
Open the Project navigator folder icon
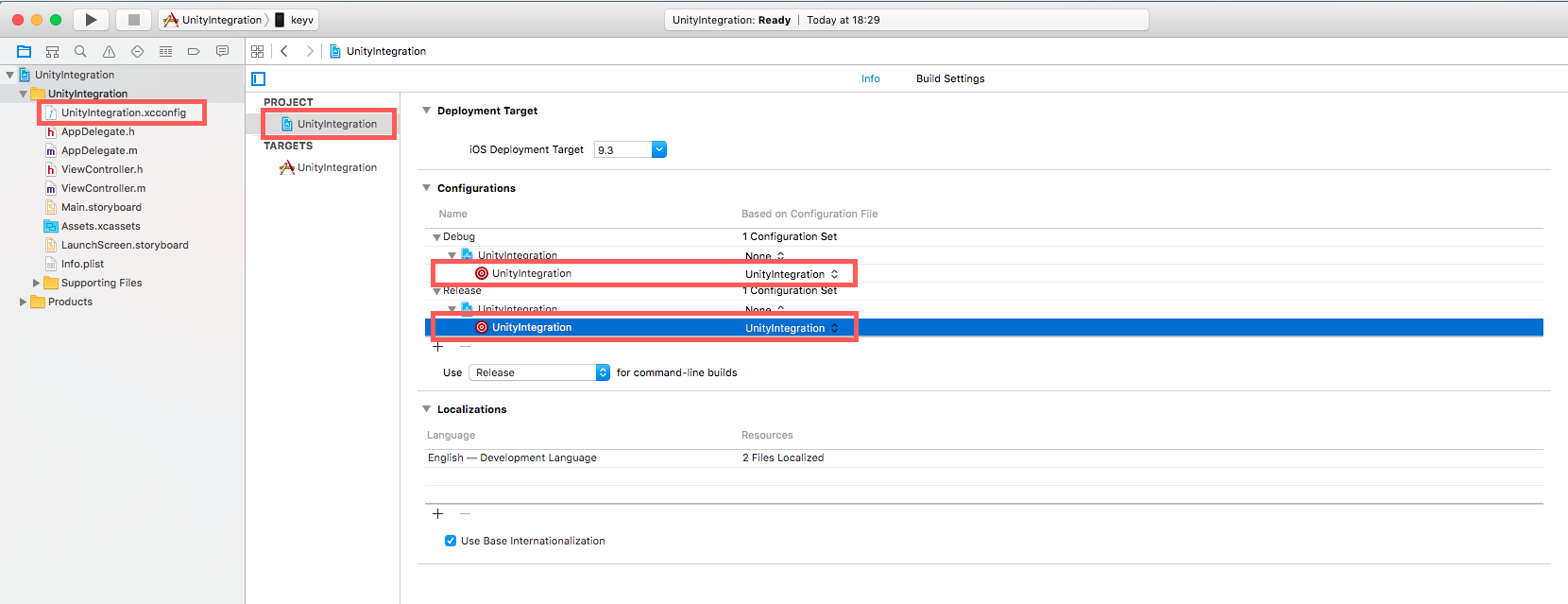click(25, 51)
